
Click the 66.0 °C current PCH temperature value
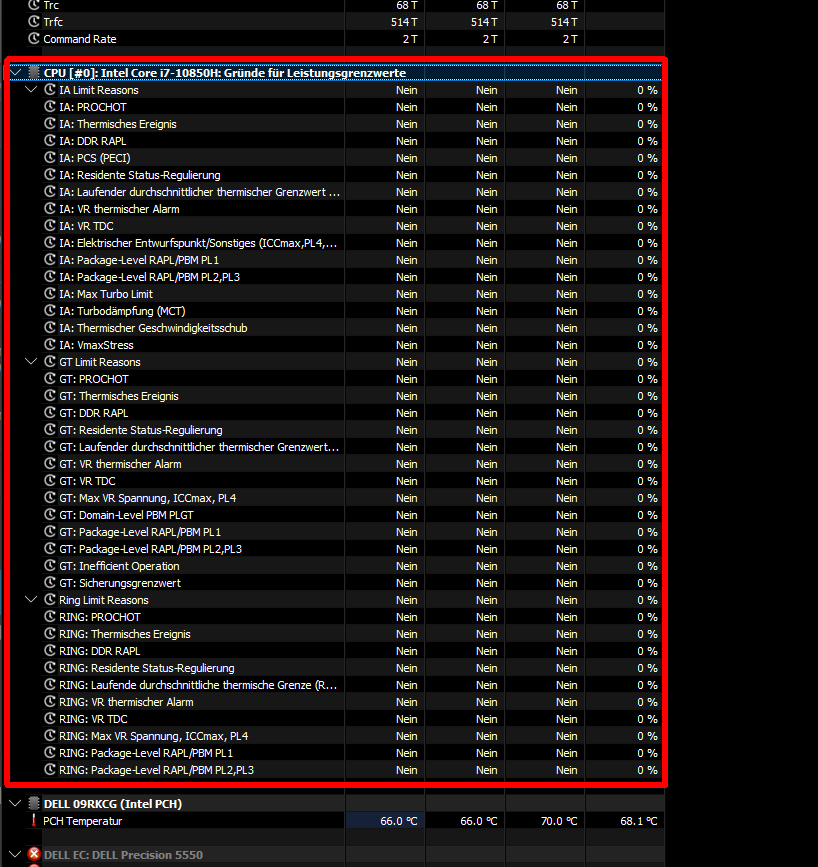point(399,821)
